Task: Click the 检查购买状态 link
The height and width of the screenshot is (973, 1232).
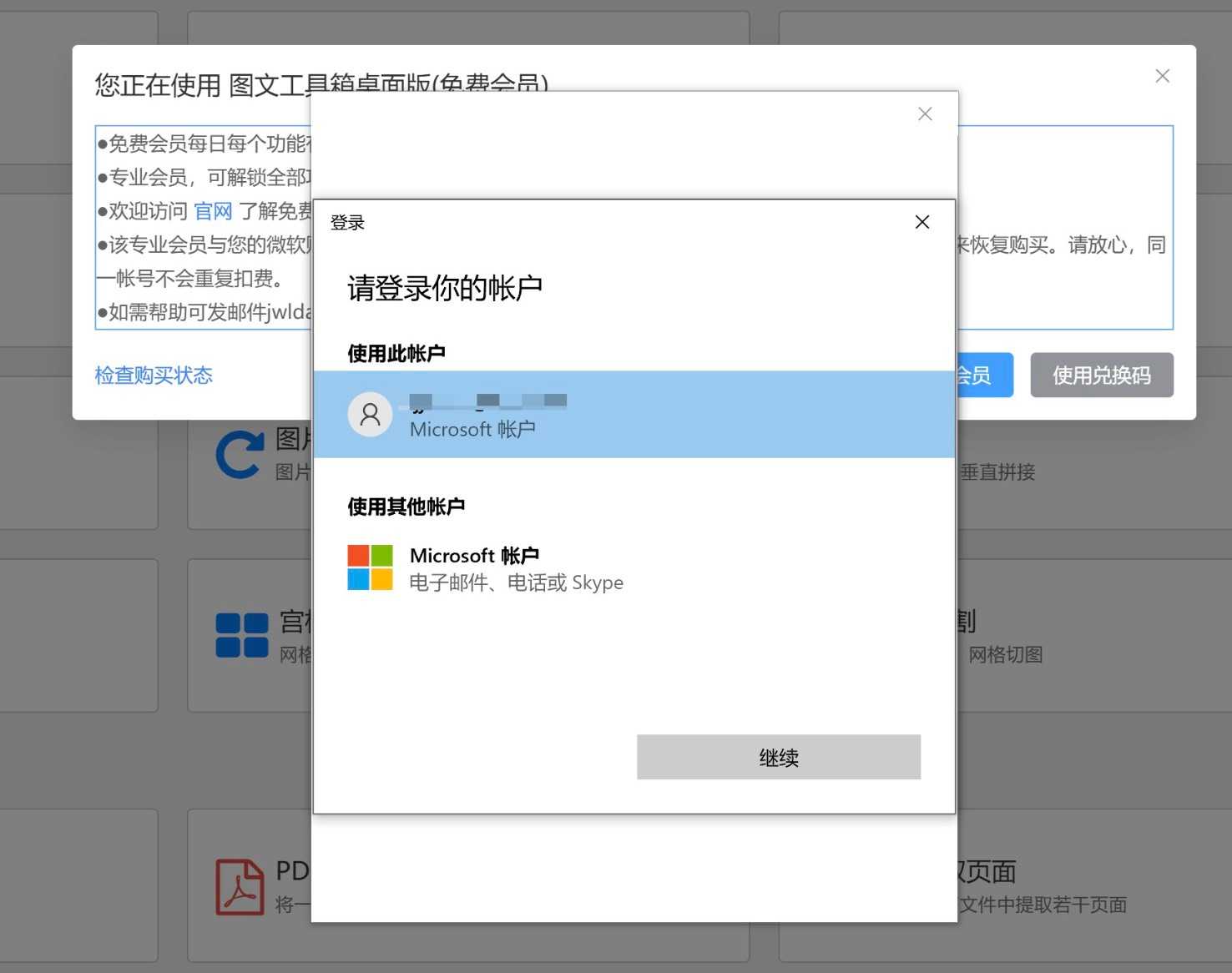Action: (154, 376)
